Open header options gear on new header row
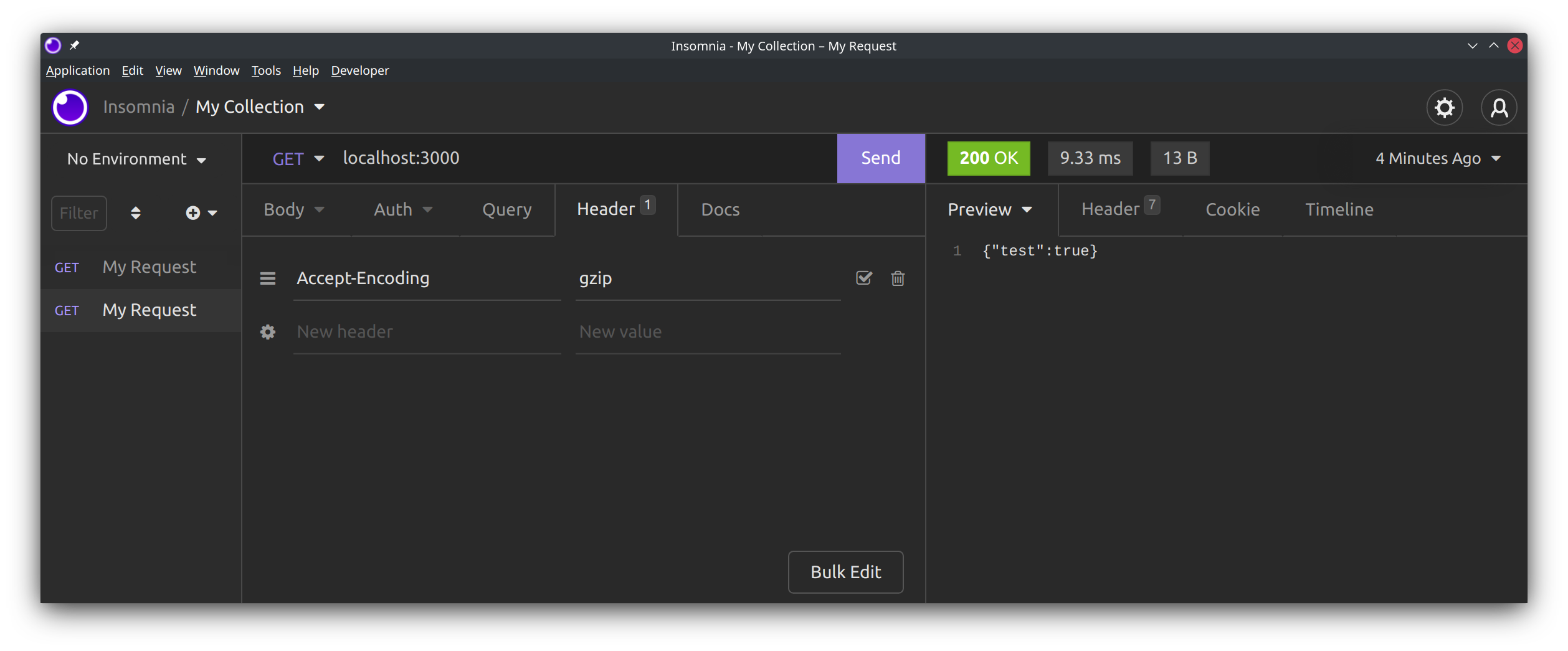Screen dimensions: 1568x651 point(267,331)
